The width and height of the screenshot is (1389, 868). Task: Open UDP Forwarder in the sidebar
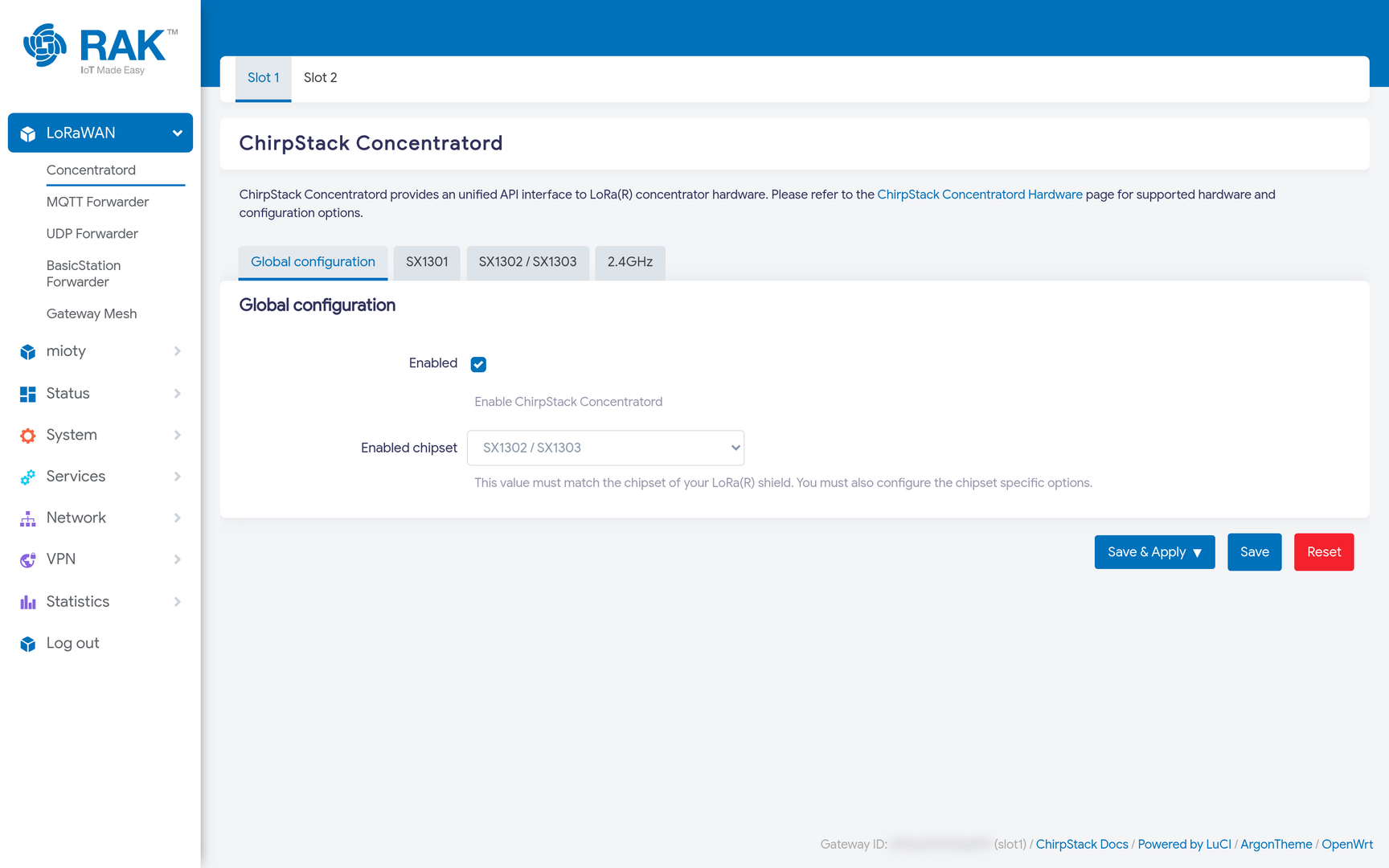(92, 234)
